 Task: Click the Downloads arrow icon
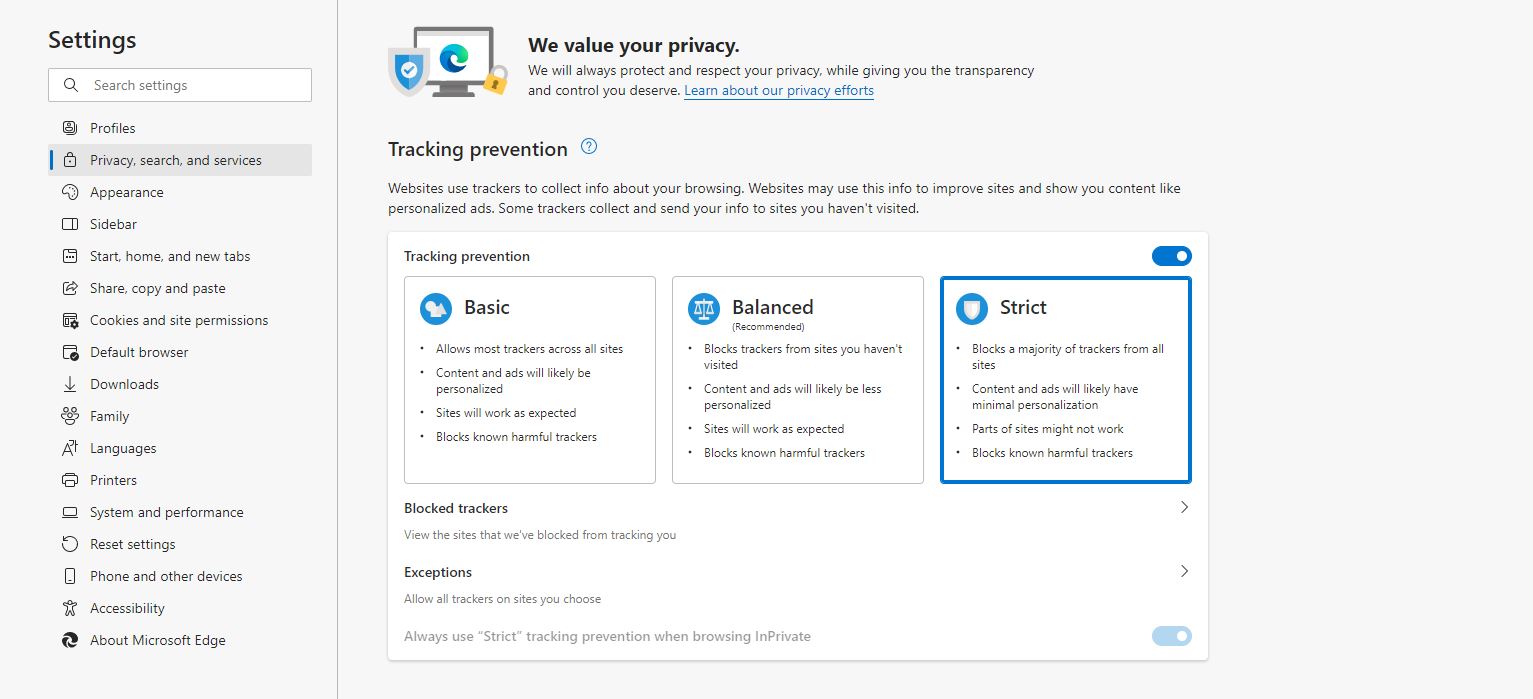pos(70,384)
